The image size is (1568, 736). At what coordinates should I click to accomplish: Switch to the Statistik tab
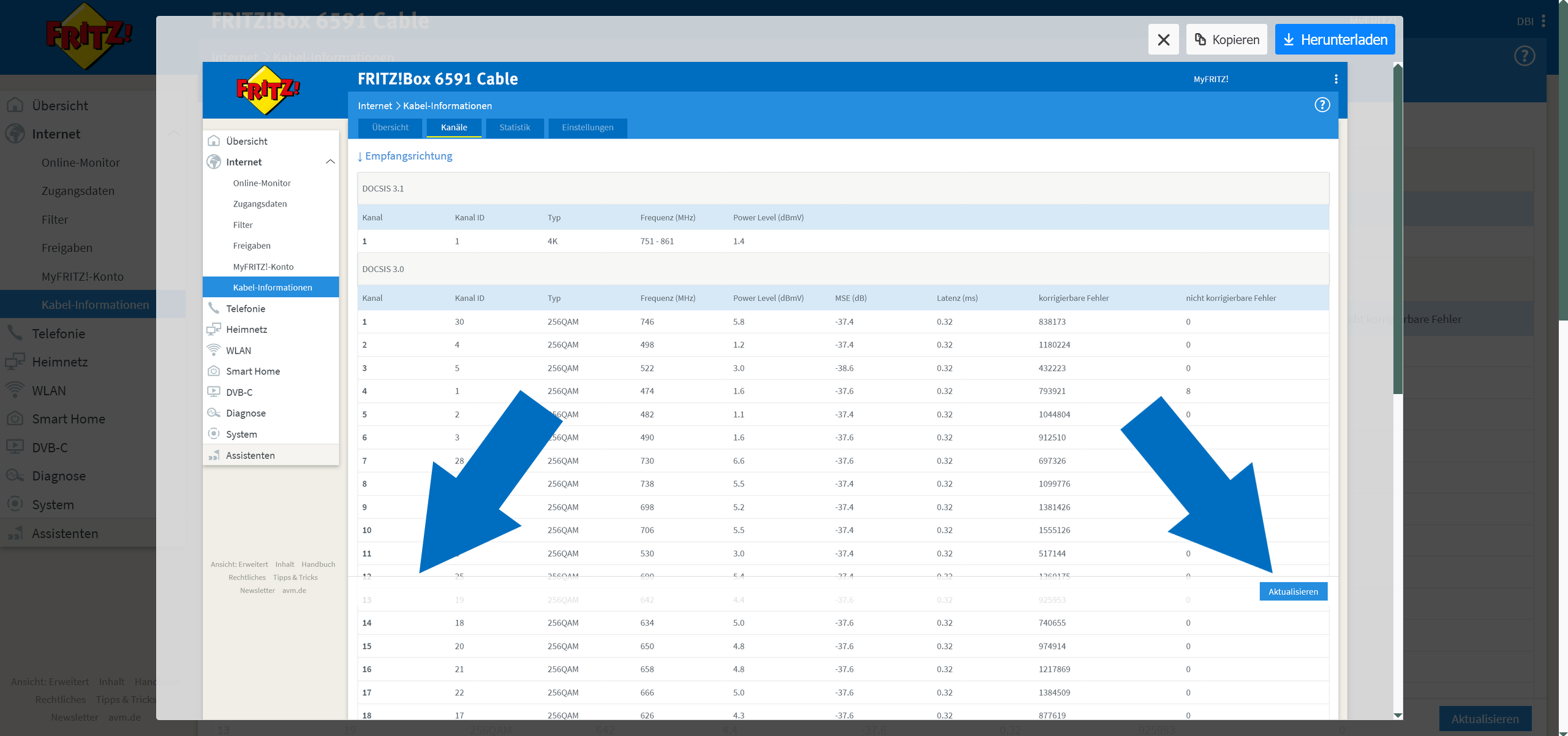514,127
